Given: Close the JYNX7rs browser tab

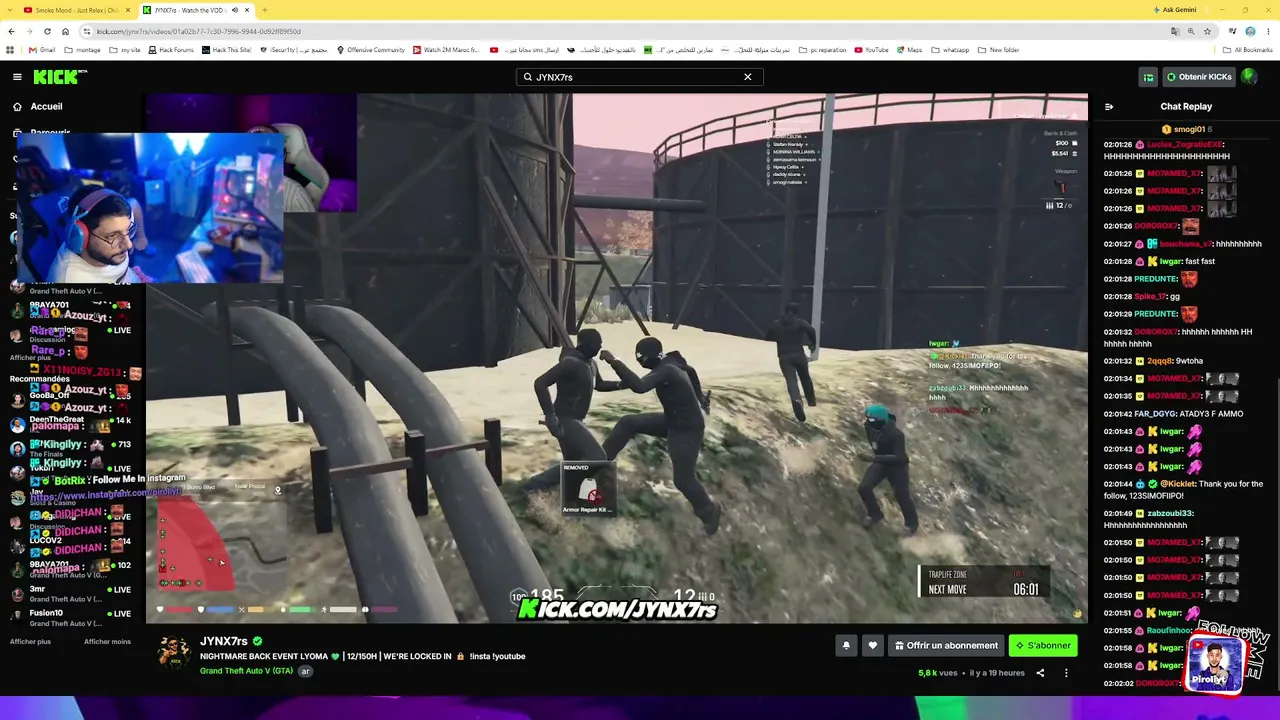Looking at the screenshot, I should pyautogui.click(x=247, y=10).
